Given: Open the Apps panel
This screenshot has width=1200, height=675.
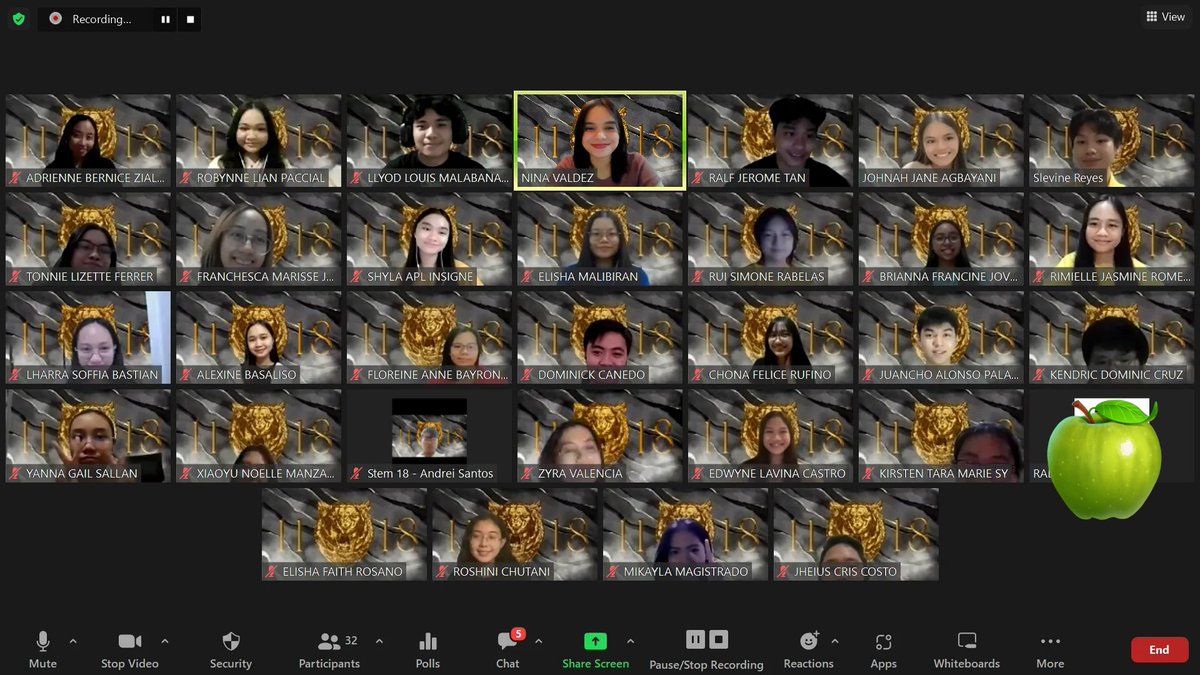Looking at the screenshot, I should coord(883,649).
